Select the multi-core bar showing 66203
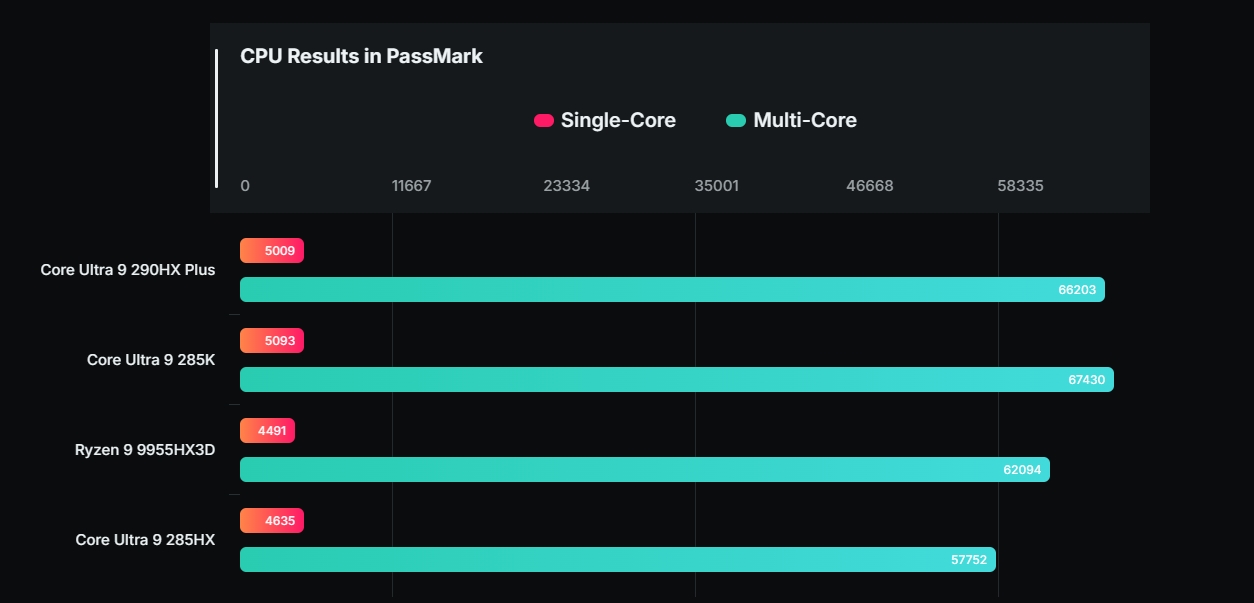The image size is (1254, 603). coord(670,289)
